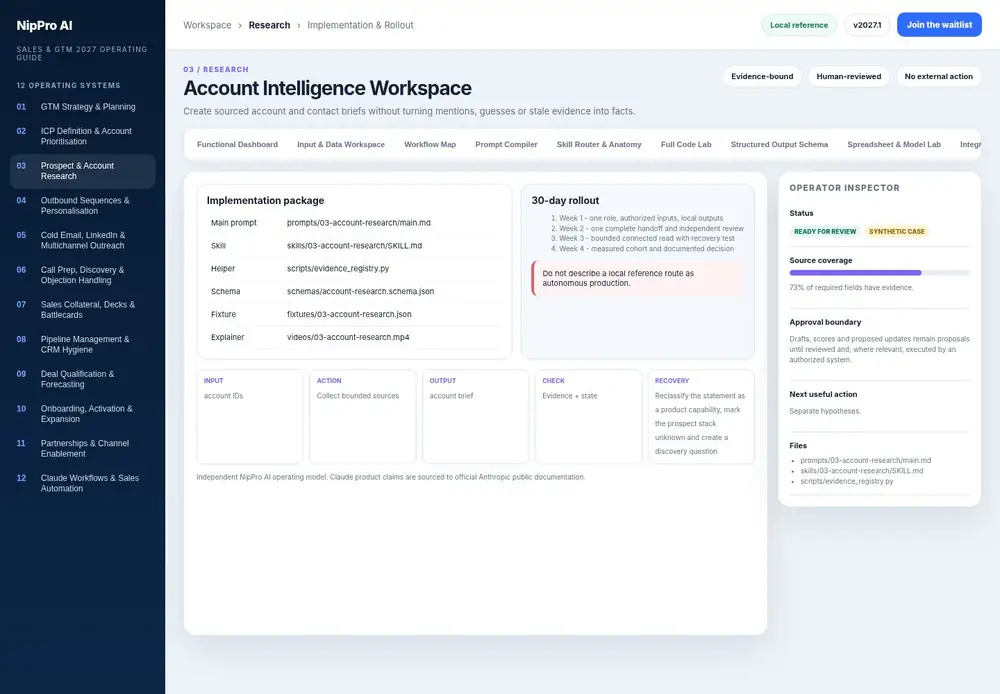
Task: Open Outbound Sequences & Personalisation
Action: 82,205
